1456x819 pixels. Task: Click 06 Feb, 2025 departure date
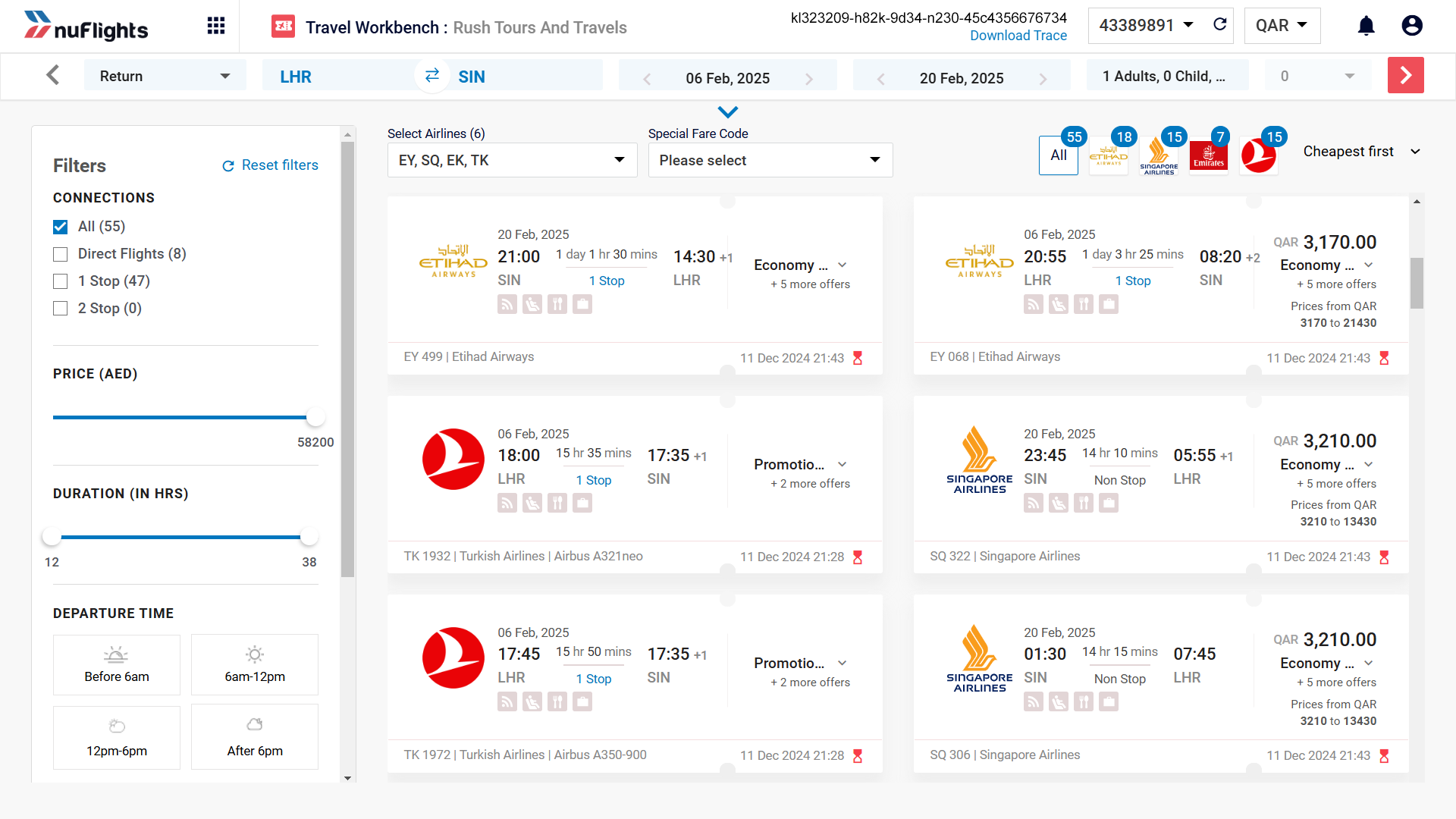pos(728,79)
